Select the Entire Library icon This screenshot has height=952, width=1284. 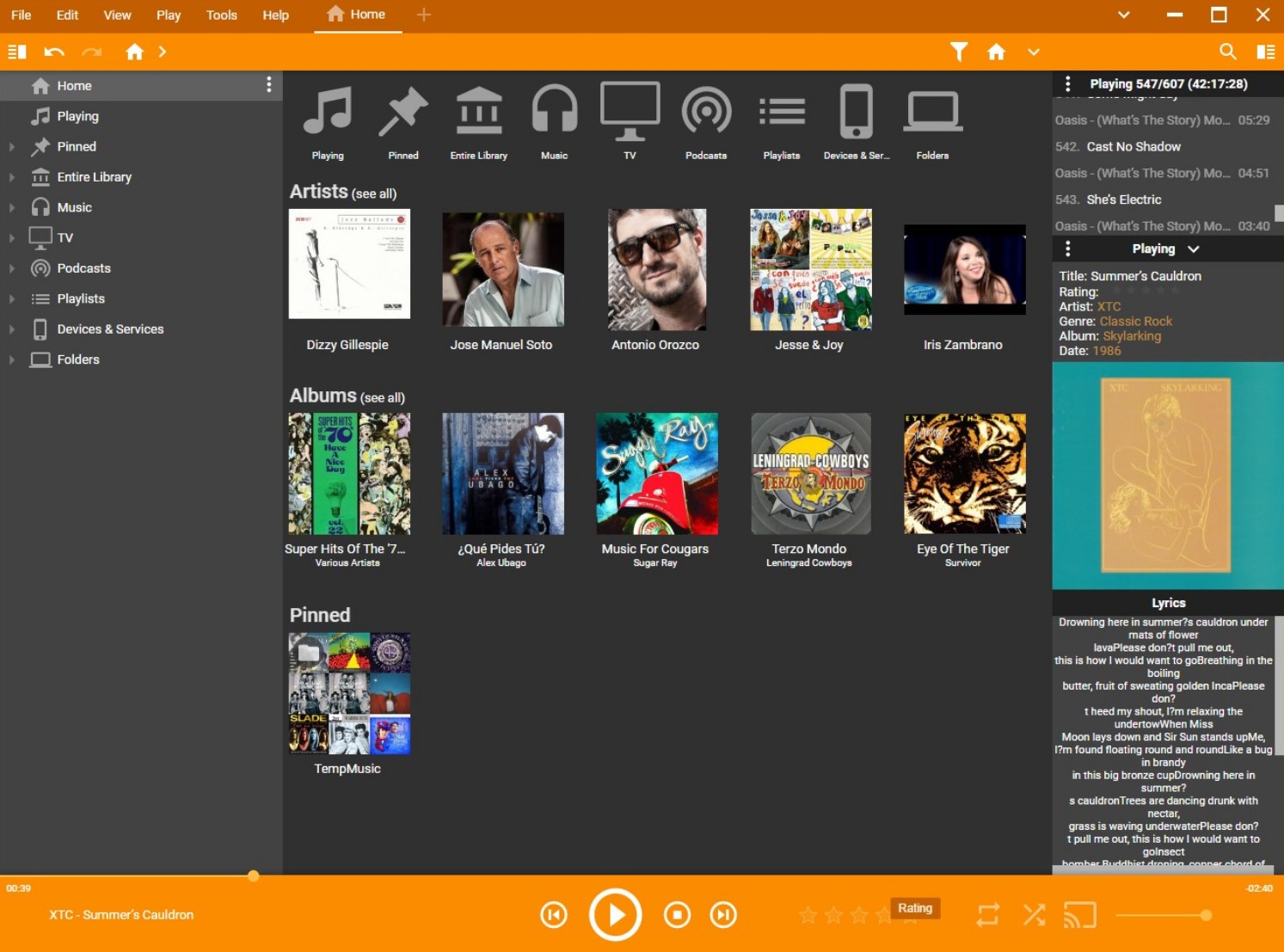[478, 112]
